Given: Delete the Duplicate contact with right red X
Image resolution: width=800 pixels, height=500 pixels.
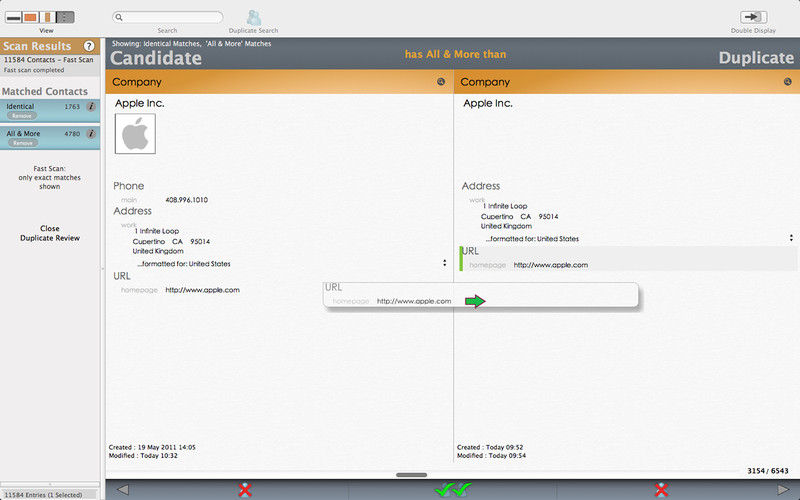Looking at the screenshot, I should 661,490.
